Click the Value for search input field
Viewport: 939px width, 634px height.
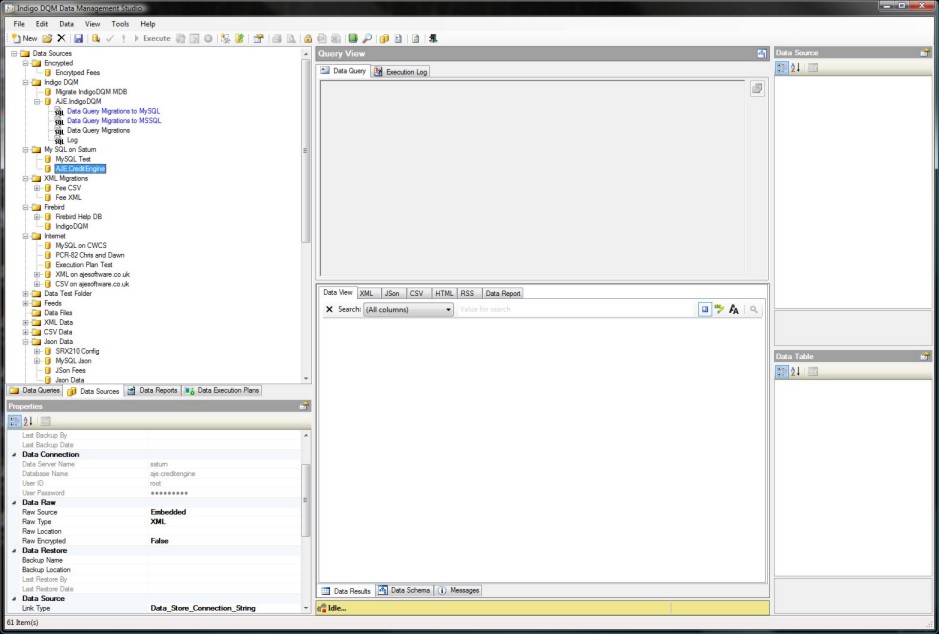click(575, 310)
